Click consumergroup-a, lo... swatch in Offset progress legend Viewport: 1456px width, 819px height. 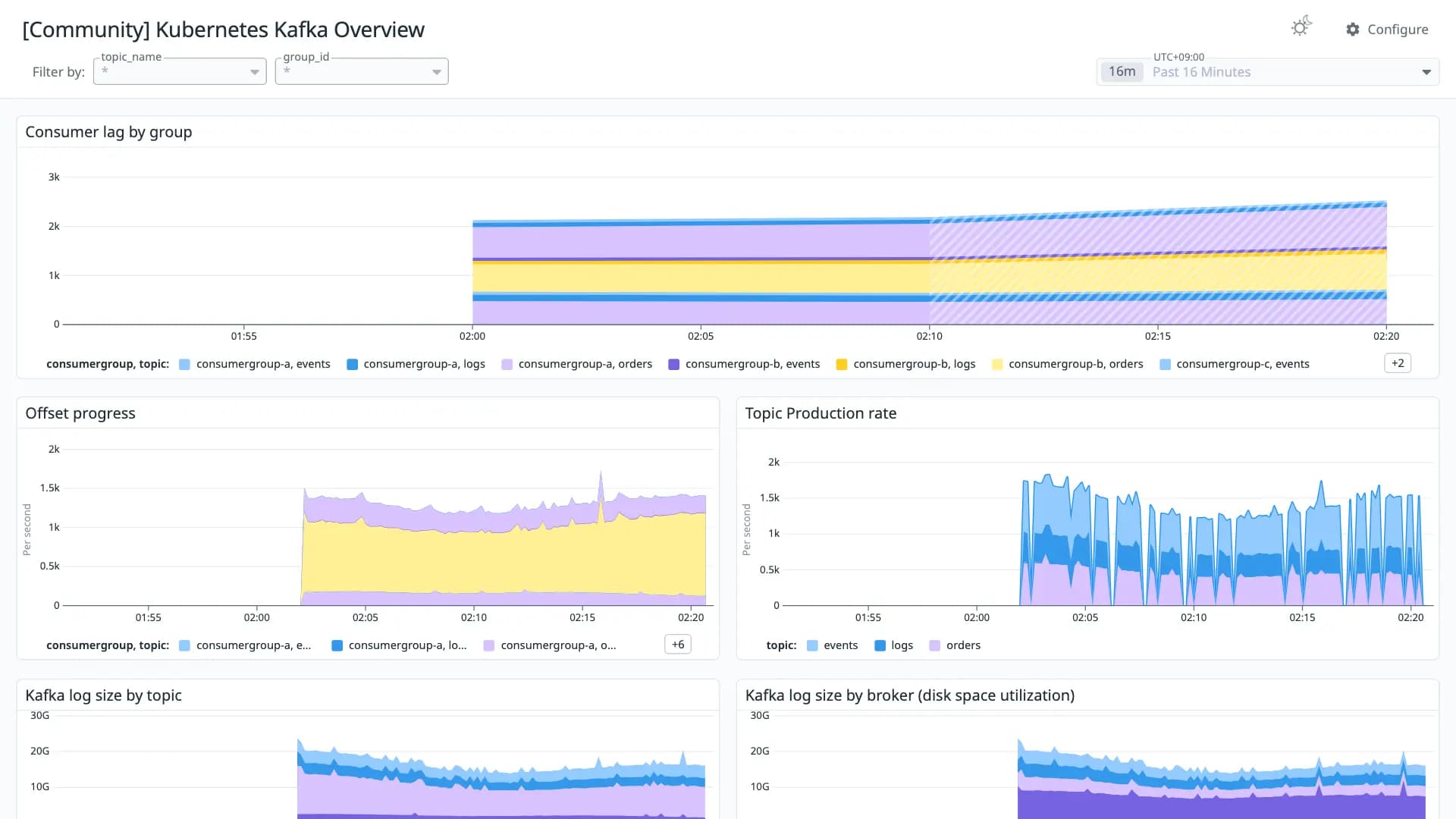click(x=337, y=646)
